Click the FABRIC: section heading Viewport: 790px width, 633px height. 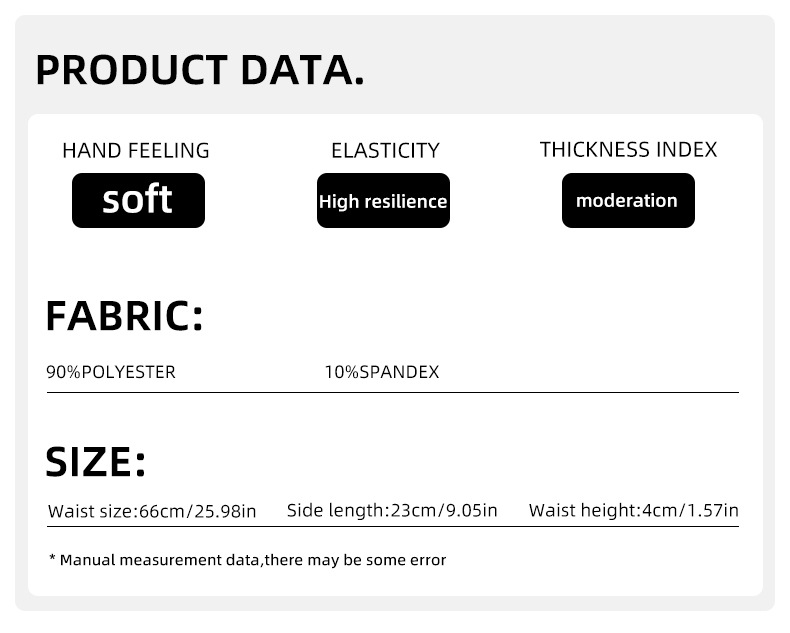124,317
